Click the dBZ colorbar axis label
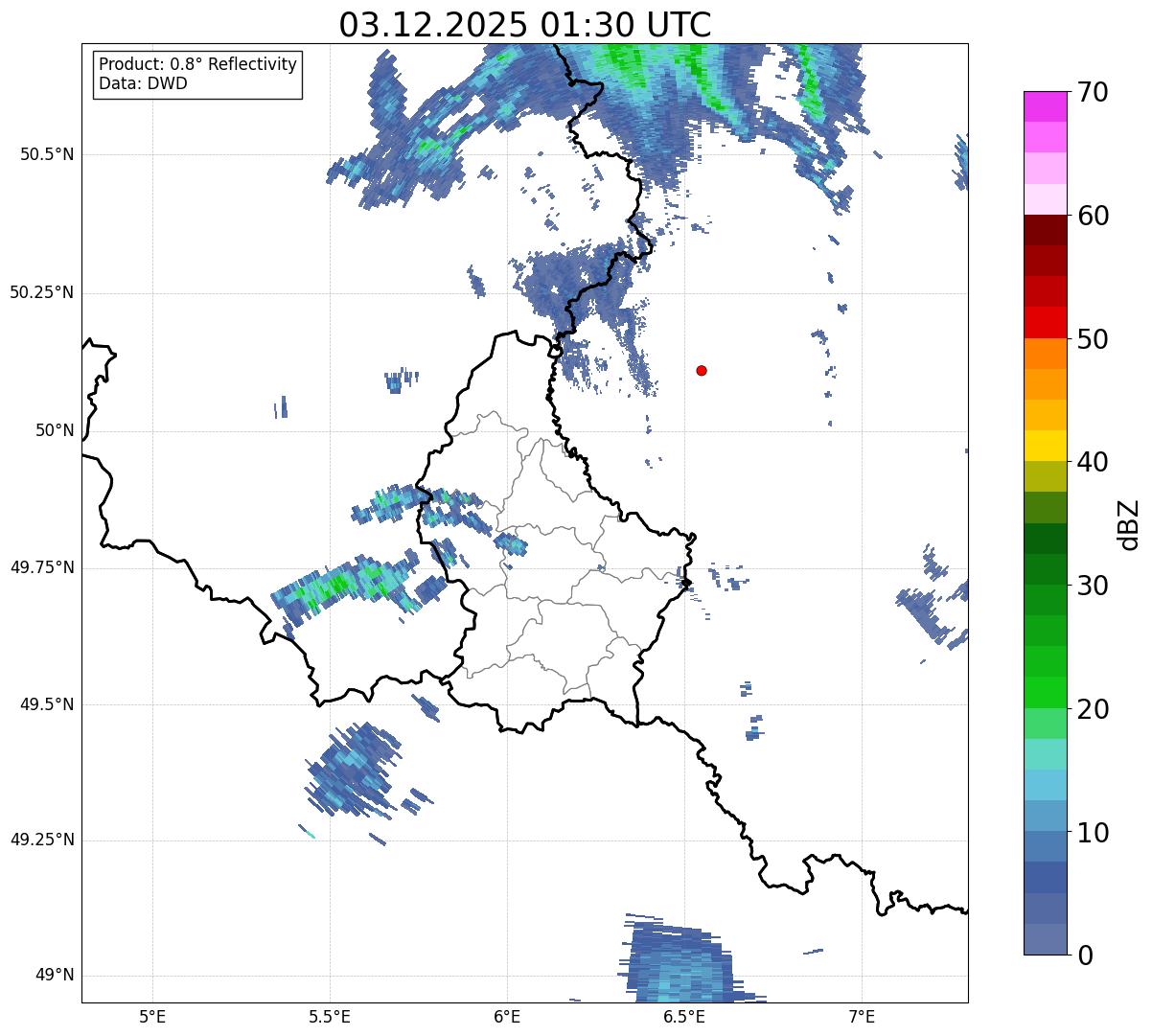 [x=1128, y=523]
